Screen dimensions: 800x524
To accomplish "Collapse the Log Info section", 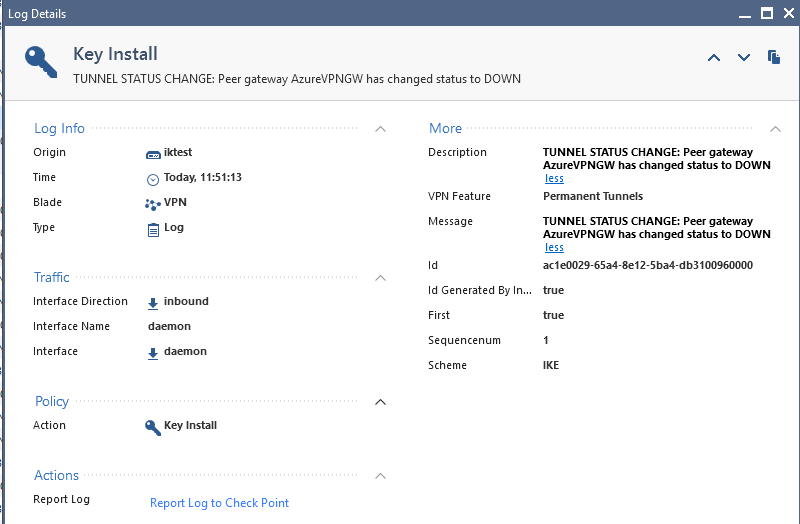I will click(380, 129).
